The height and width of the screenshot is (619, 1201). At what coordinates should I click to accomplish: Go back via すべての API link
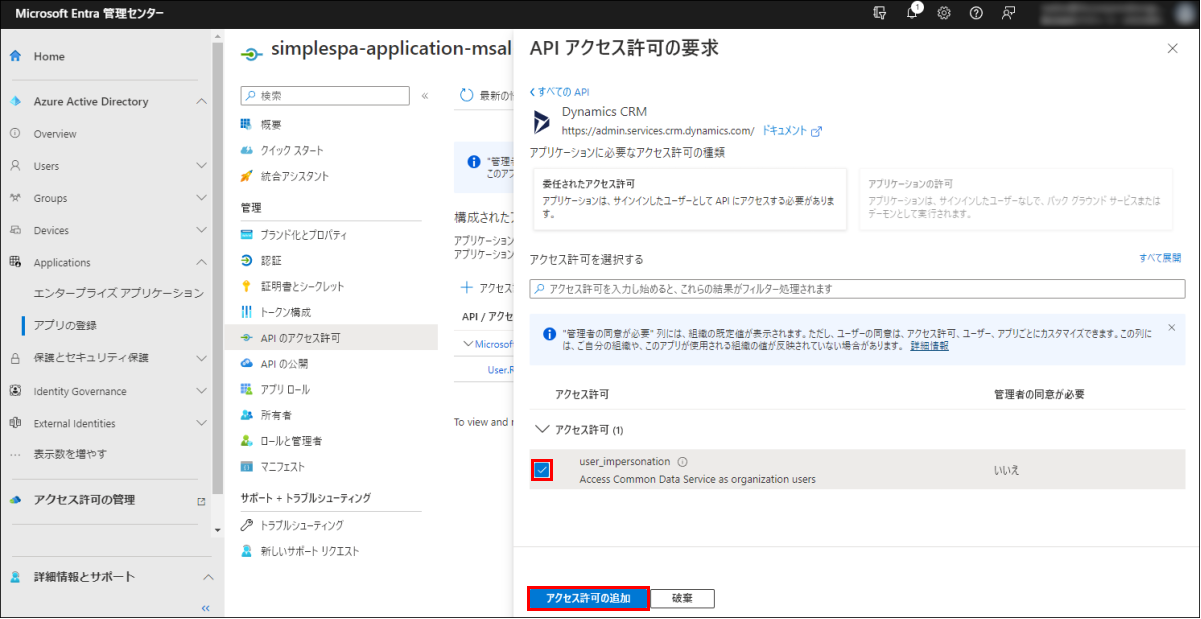click(559, 91)
